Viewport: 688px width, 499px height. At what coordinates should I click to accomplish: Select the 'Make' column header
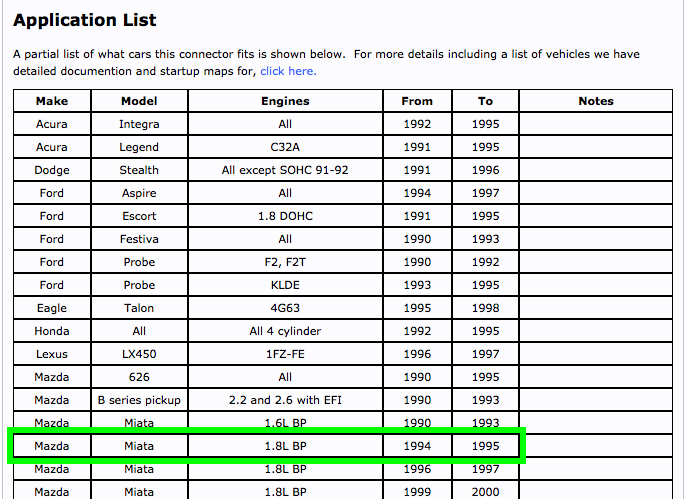tap(51, 101)
